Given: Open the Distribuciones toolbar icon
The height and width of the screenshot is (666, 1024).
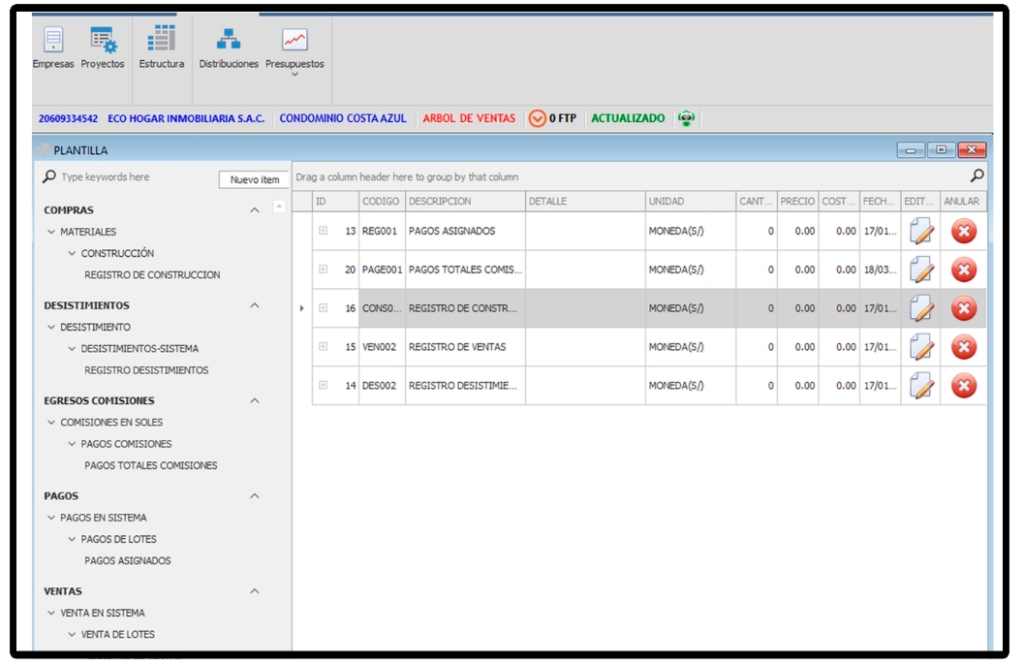Looking at the screenshot, I should [x=229, y=39].
